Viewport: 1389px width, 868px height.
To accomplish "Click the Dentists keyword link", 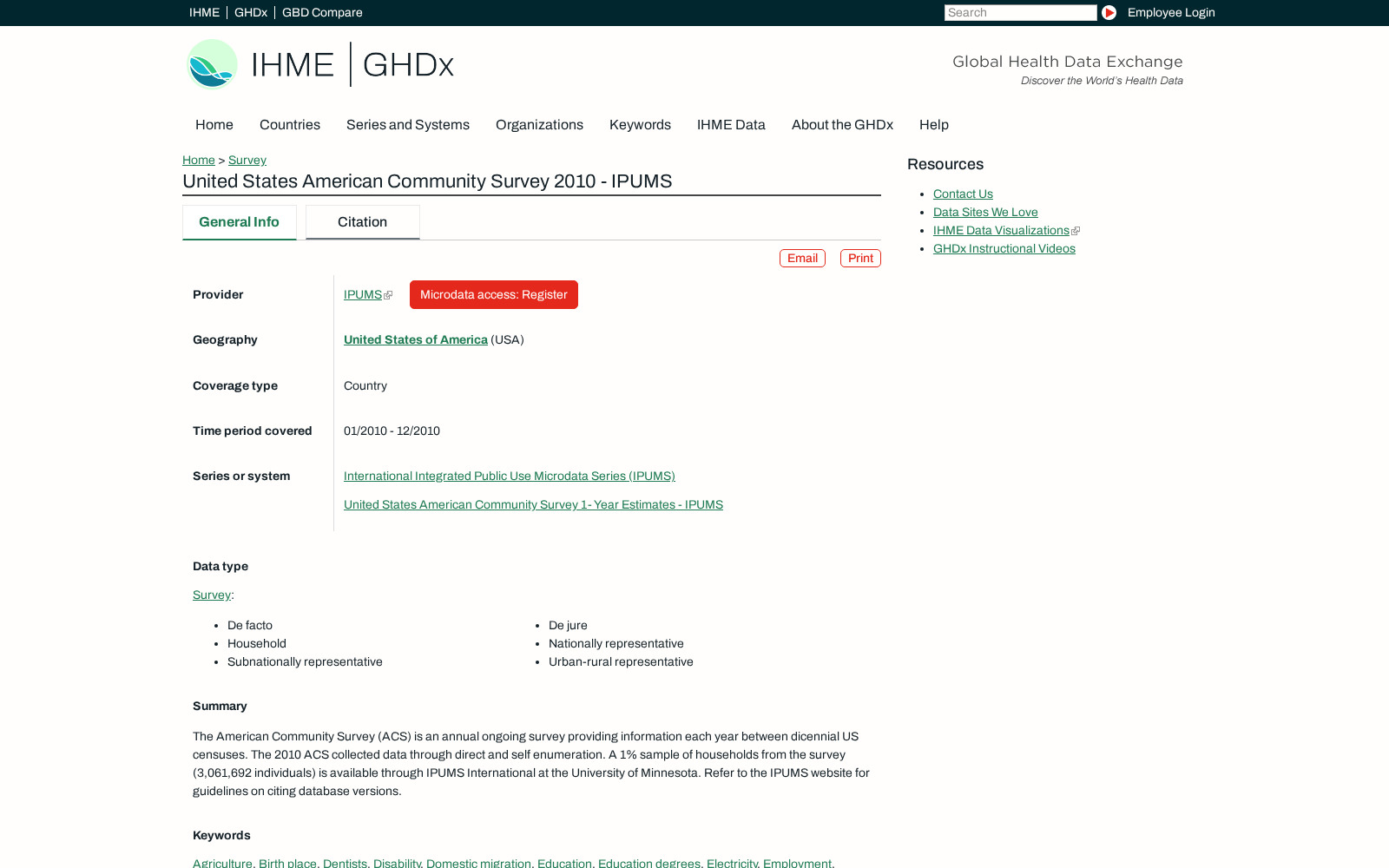I will pos(345,863).
